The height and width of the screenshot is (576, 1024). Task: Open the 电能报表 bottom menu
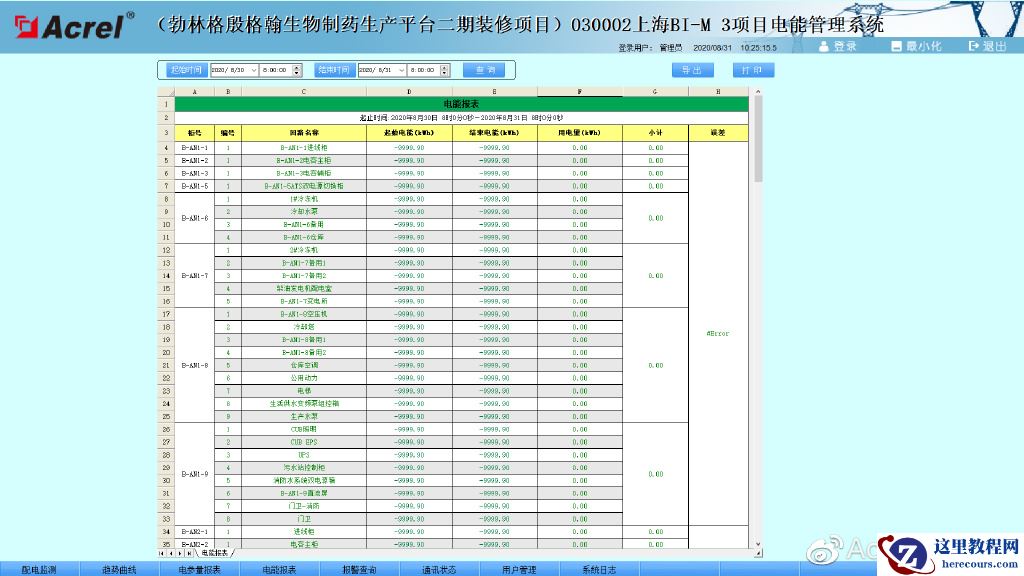coord(280,569)
